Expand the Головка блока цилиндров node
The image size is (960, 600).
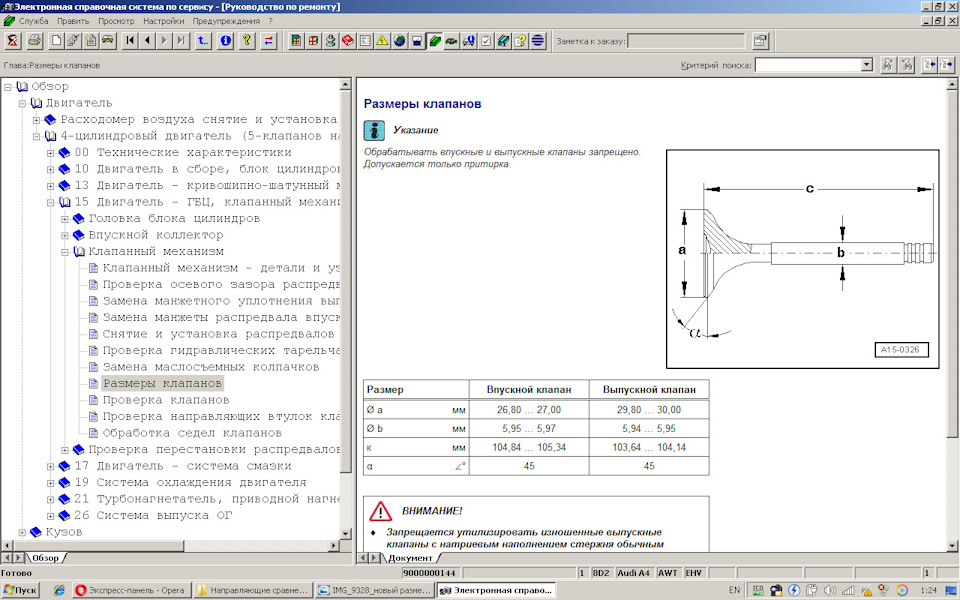tap(66, 218)
